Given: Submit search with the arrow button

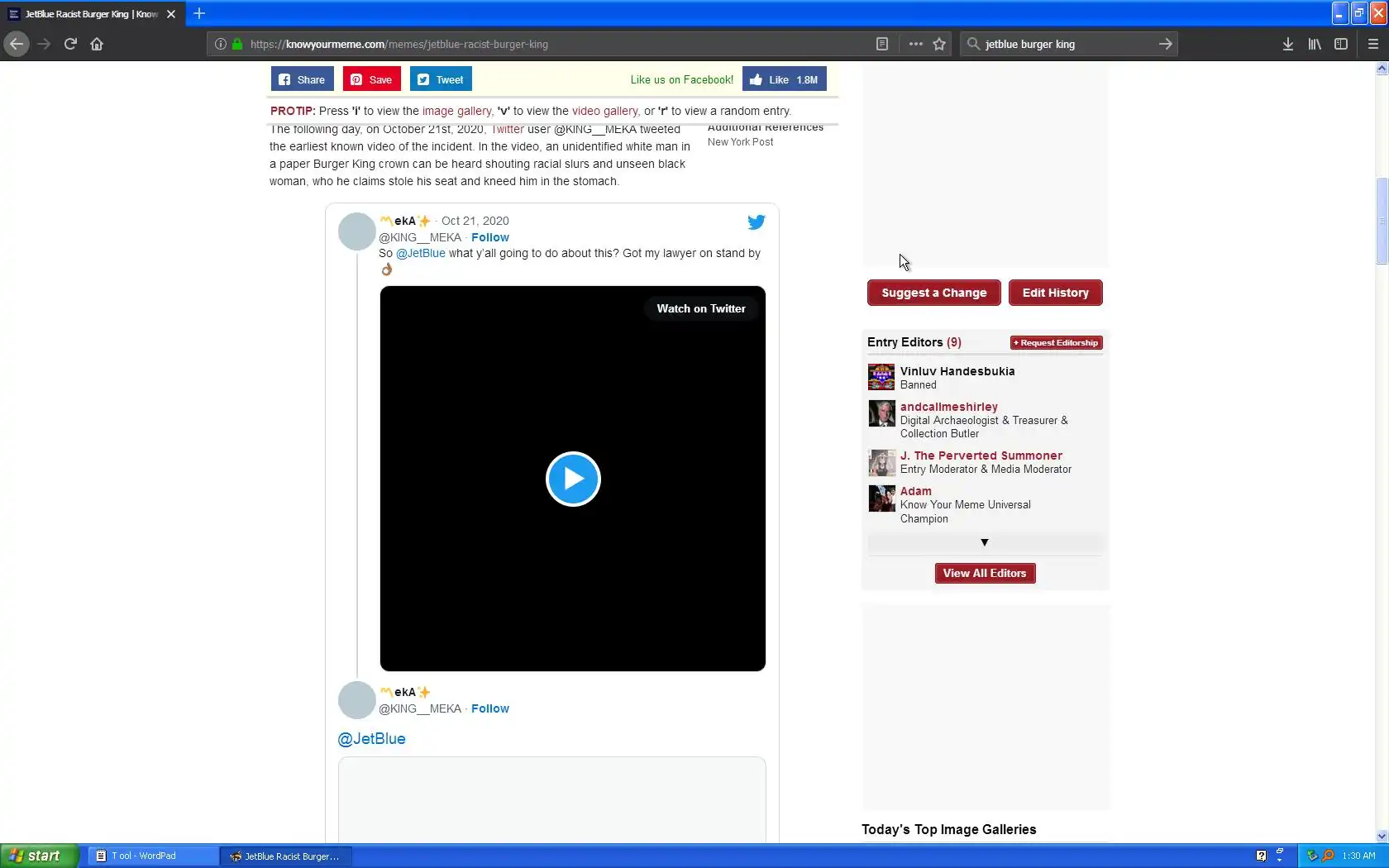Looking at the screenshot, I should pyautogui.click(x=1165, y=44).
